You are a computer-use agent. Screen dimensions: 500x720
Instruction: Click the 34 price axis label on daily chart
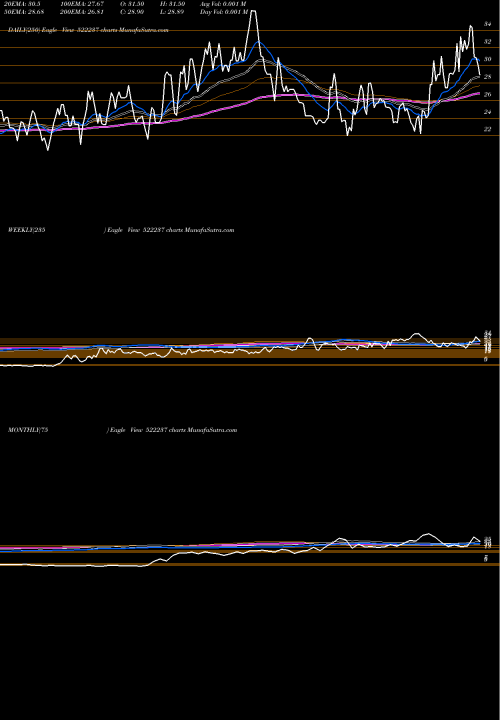tap(488, 24)
